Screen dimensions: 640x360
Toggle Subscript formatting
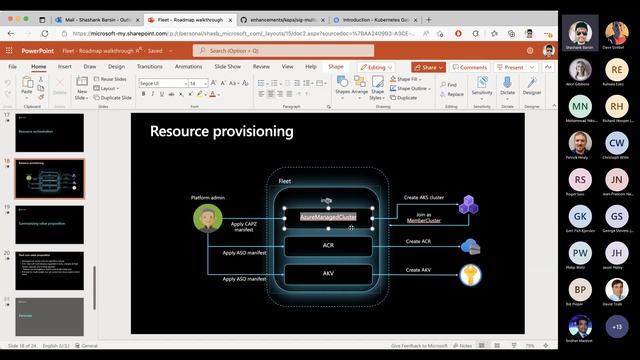(x=181, y=94)
